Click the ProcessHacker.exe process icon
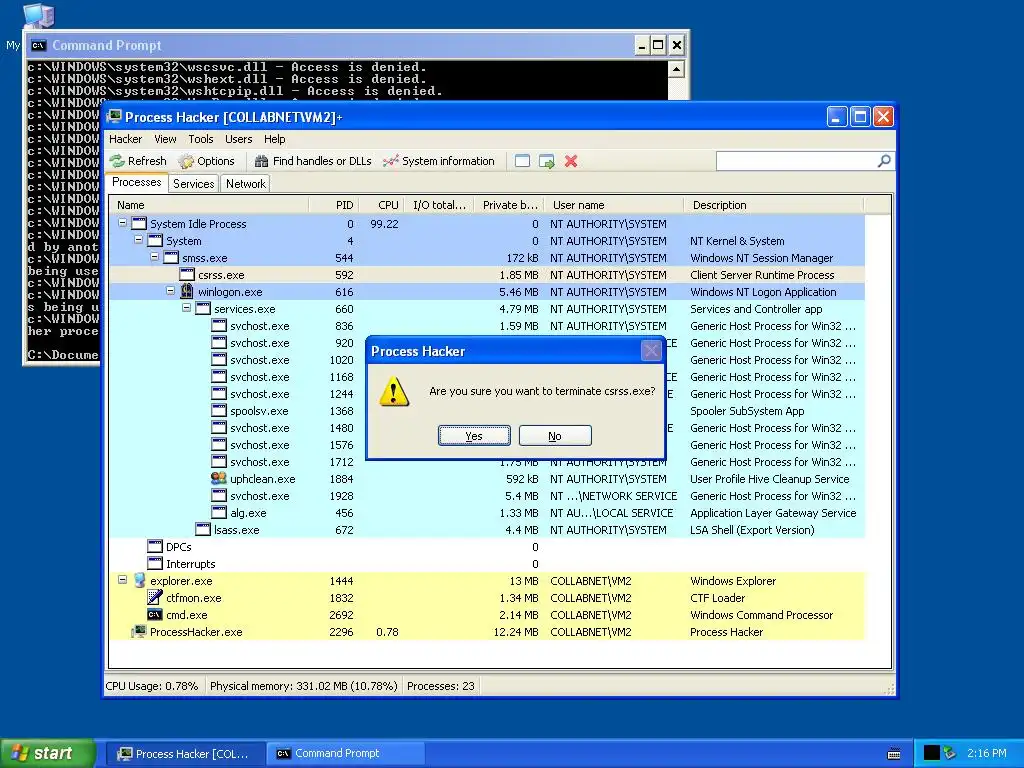Screen dimensions: 1024x768 point(139,632)
